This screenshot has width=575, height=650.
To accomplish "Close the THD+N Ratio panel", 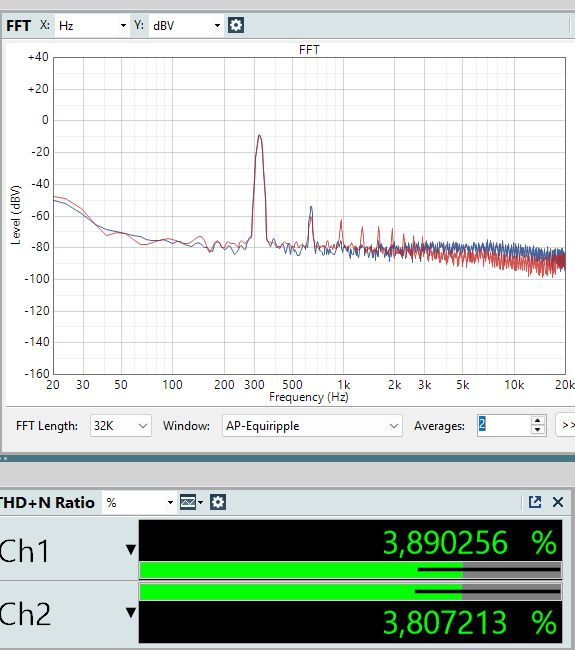I will tap(558, 502).
